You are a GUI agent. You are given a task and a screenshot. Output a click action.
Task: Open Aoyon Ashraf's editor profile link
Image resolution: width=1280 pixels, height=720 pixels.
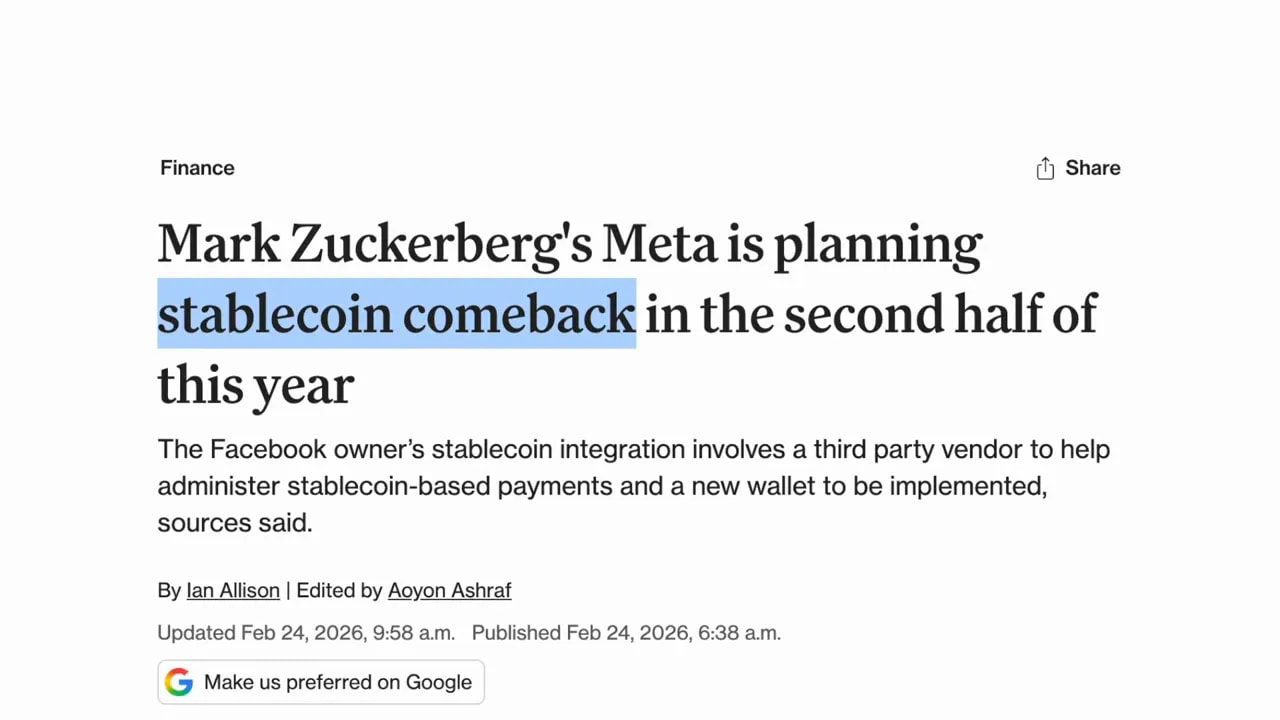tap(449, 590)
